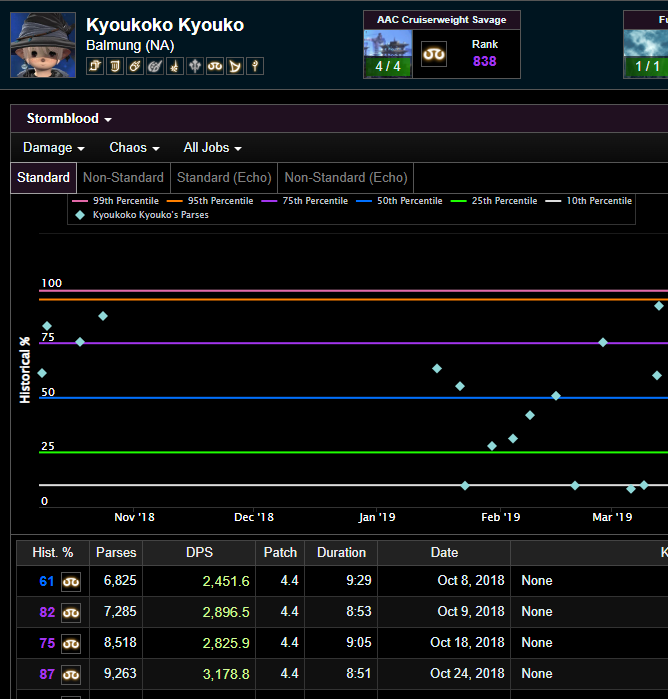Sort by the Patch column header
The width and height of the screenshot is (668, 699).
pos(280,553)
